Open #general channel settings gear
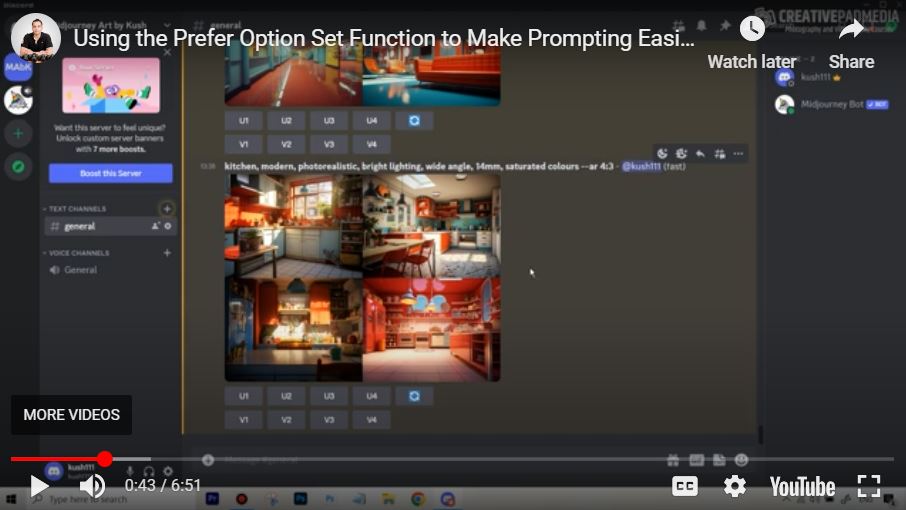The height and width of the screenshot is (510, 906). [x=168, y=226]
